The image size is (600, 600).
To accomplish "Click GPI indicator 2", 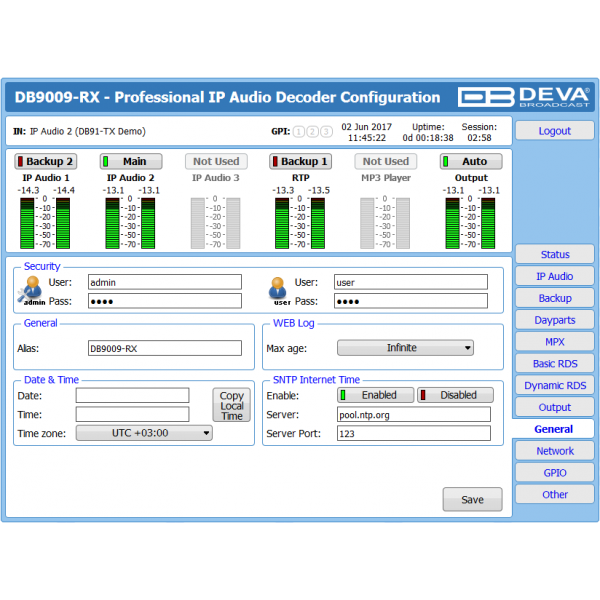I will pos(313,132).
